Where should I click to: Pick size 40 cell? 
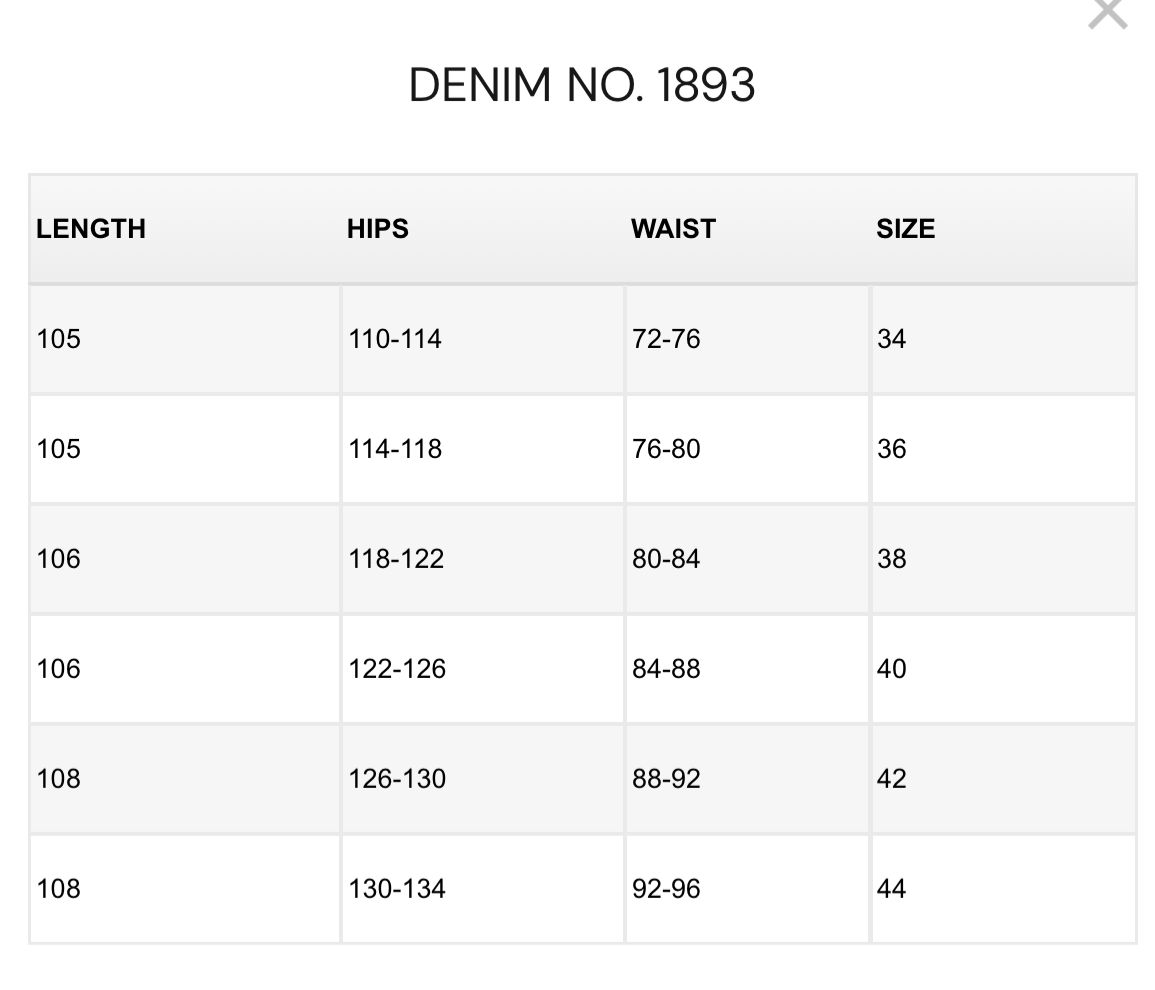pyautogui.click(x=892, y=669)
